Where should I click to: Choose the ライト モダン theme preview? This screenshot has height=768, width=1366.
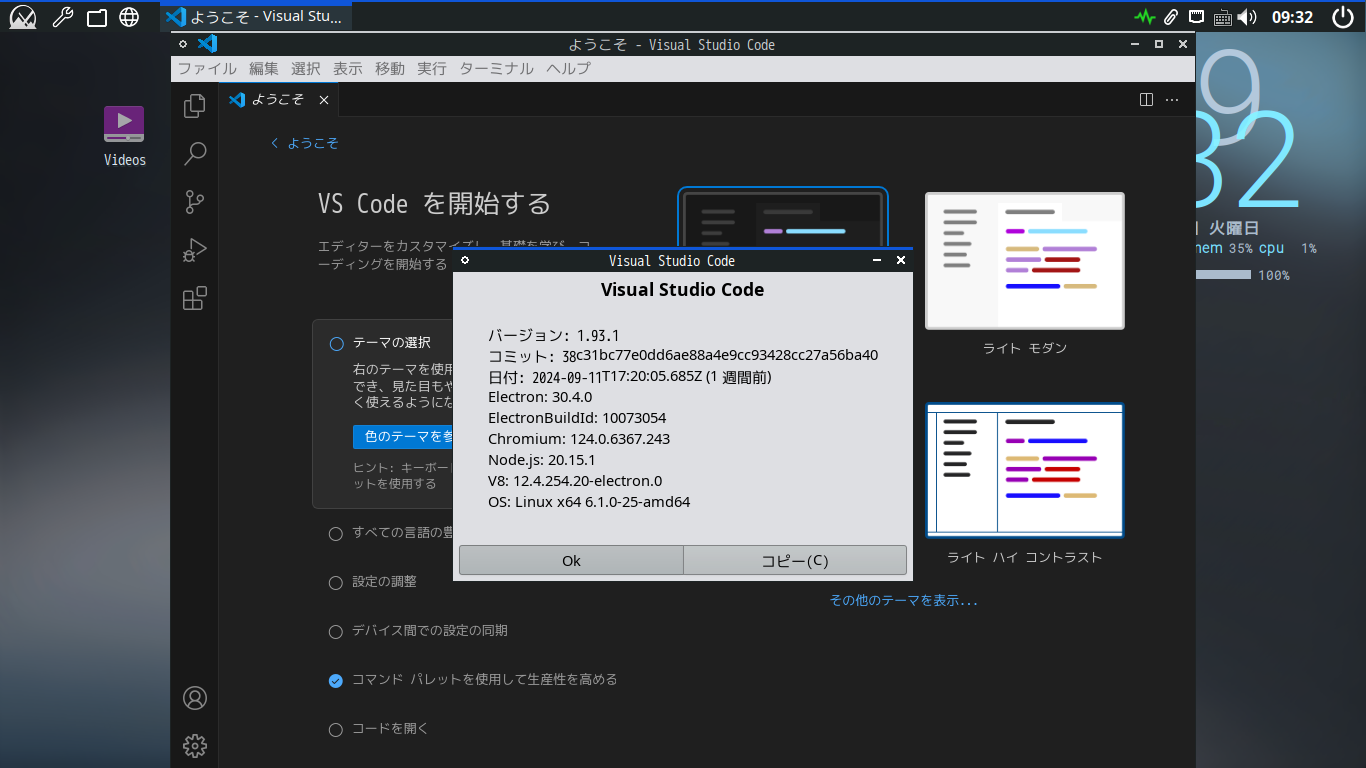pos(1025,260)
